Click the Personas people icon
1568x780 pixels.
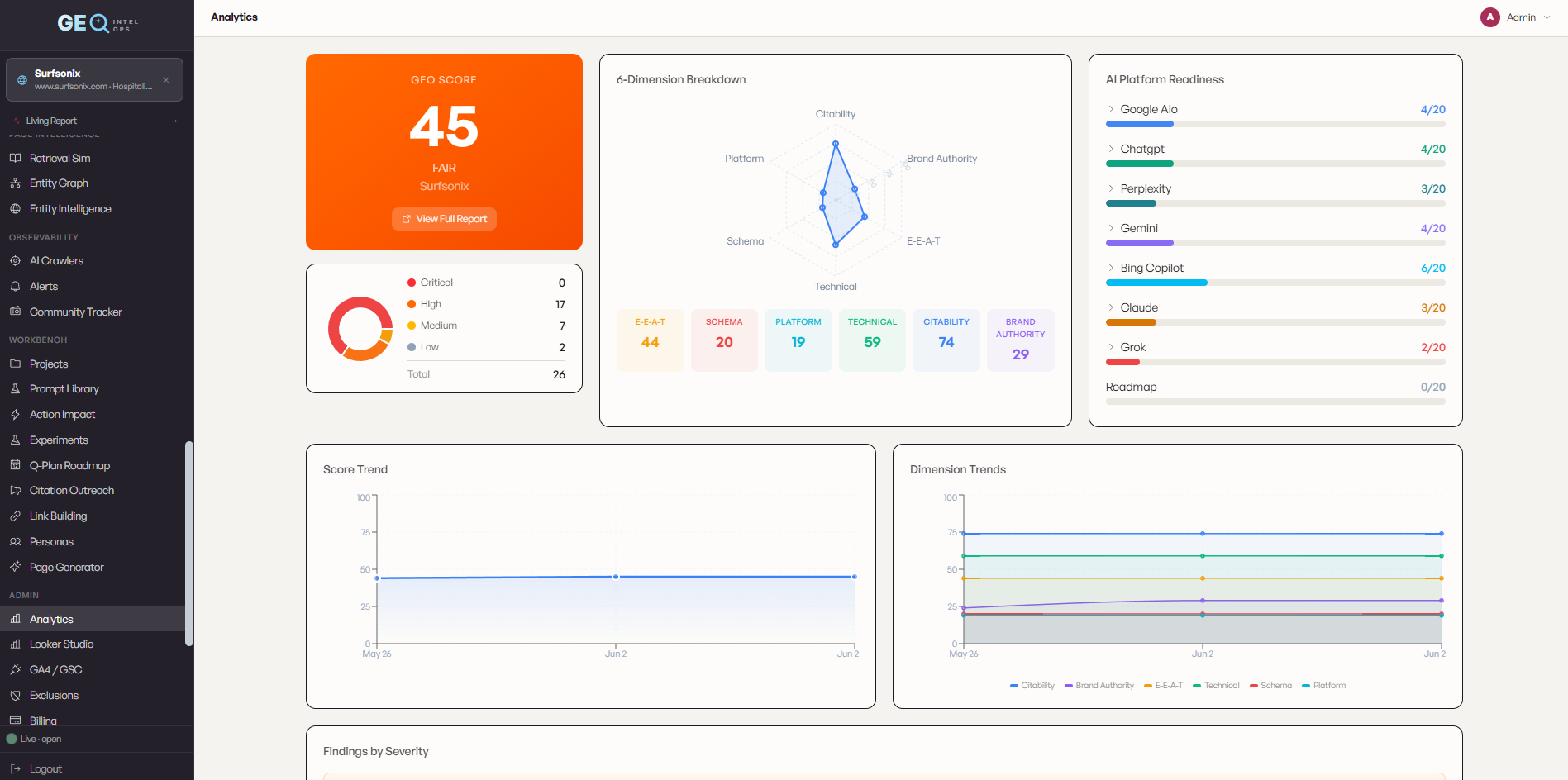point(15,541)
